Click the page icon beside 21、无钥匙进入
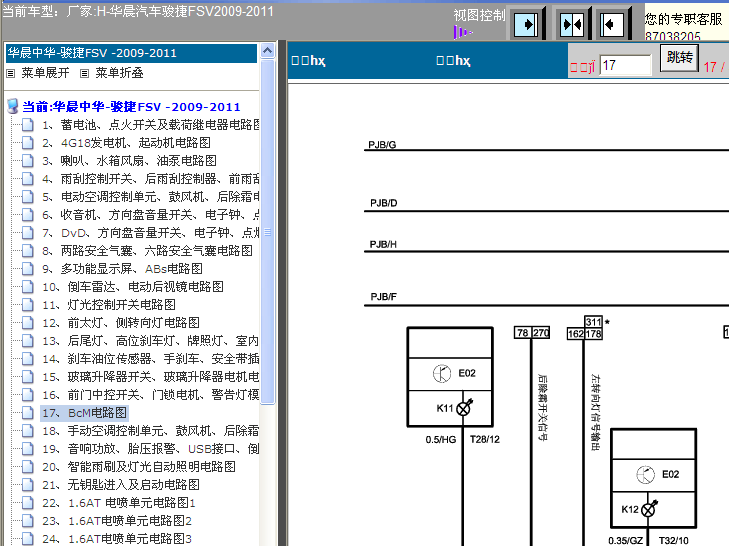This screenshot has width=729, height=546. 28,485
